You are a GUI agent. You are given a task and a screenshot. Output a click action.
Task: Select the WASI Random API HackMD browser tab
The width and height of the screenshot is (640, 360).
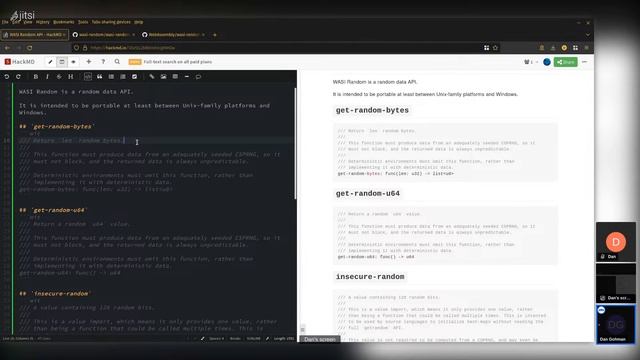pos(34,35)
